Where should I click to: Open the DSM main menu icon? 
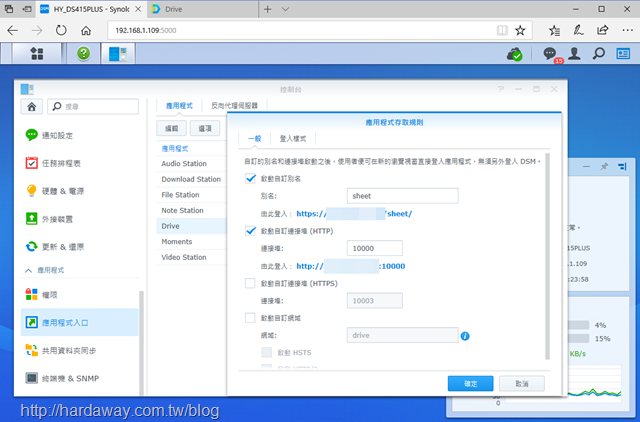pos(37,53)
